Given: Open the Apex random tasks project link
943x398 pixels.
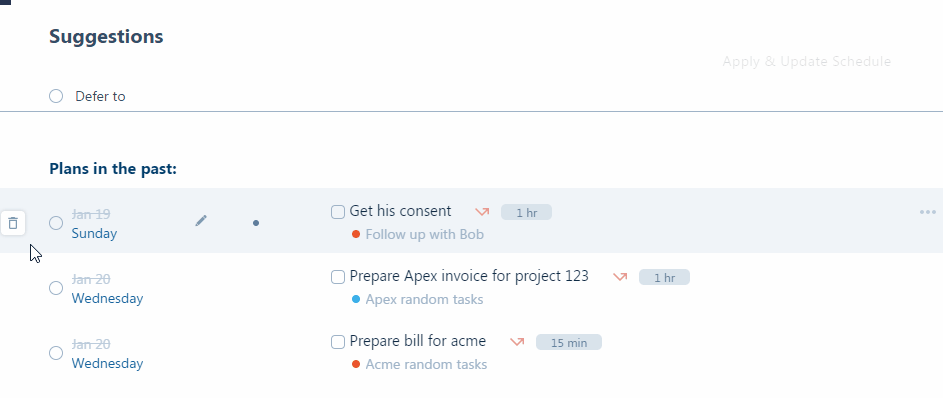Looking at the screenshot, I should point(425,299).
